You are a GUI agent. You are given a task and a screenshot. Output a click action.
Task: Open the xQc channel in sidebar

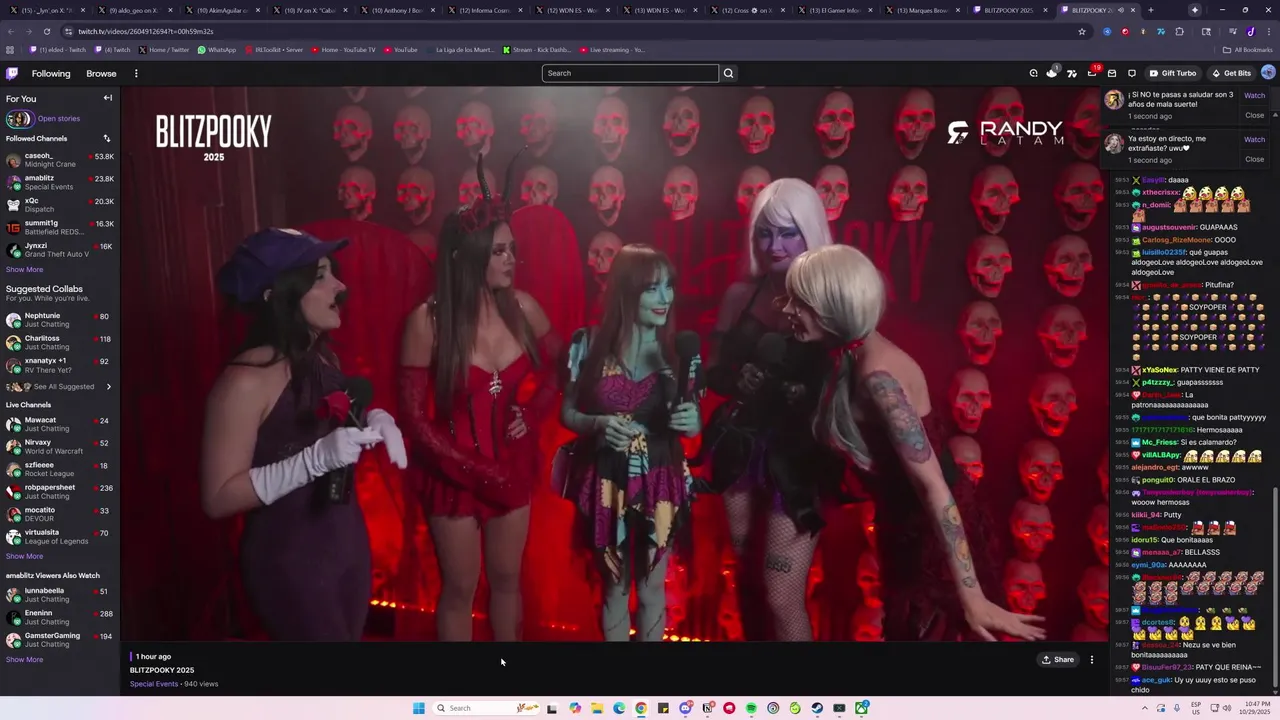pyautogui.click(x=60, y=205)
